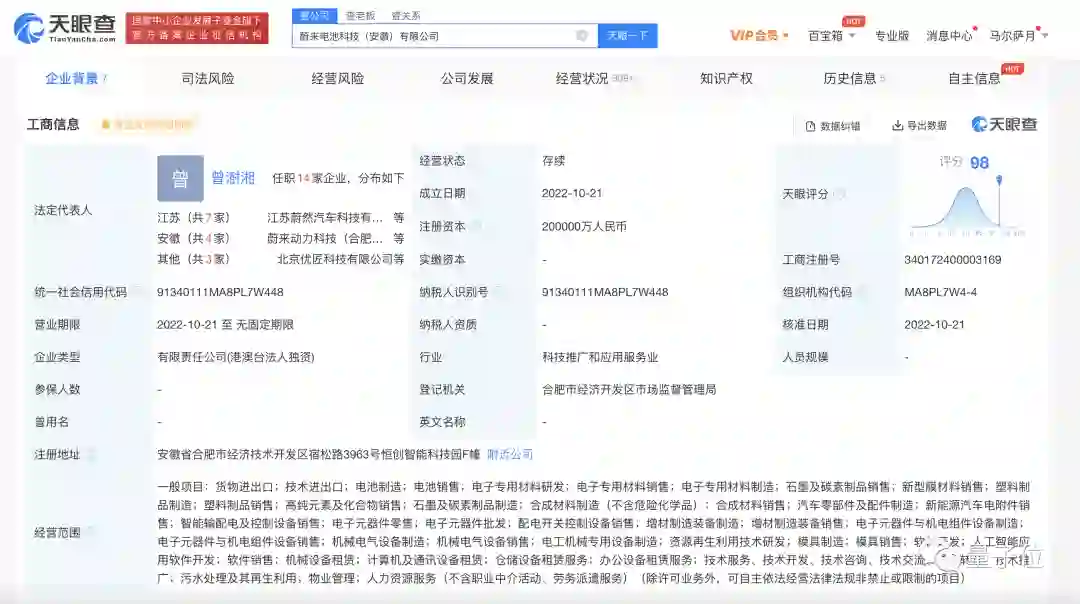Click 其他（共3家）region entry

[x=194, y=259]
